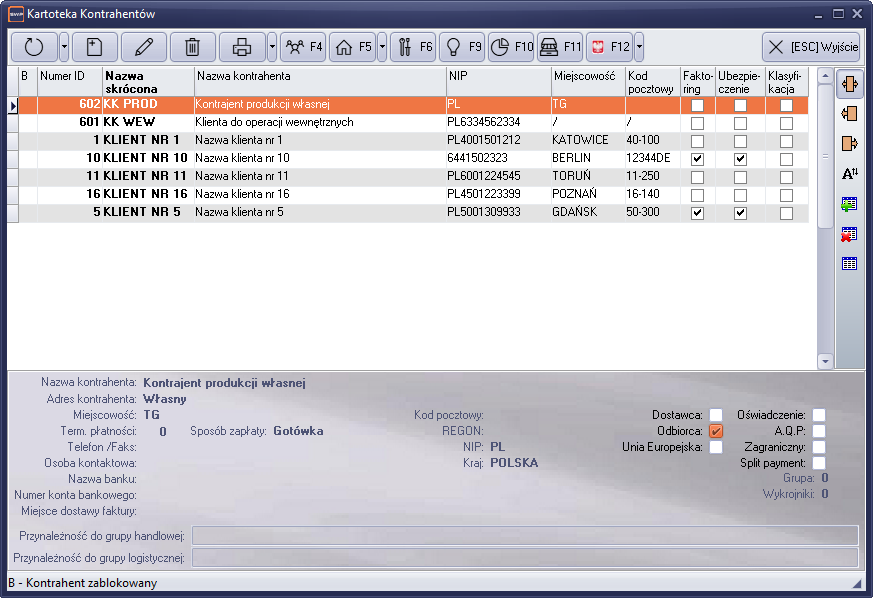Click the refresh button in the toolbar
The height and width of the screenshot is (598, 873).
pos(34,46)
